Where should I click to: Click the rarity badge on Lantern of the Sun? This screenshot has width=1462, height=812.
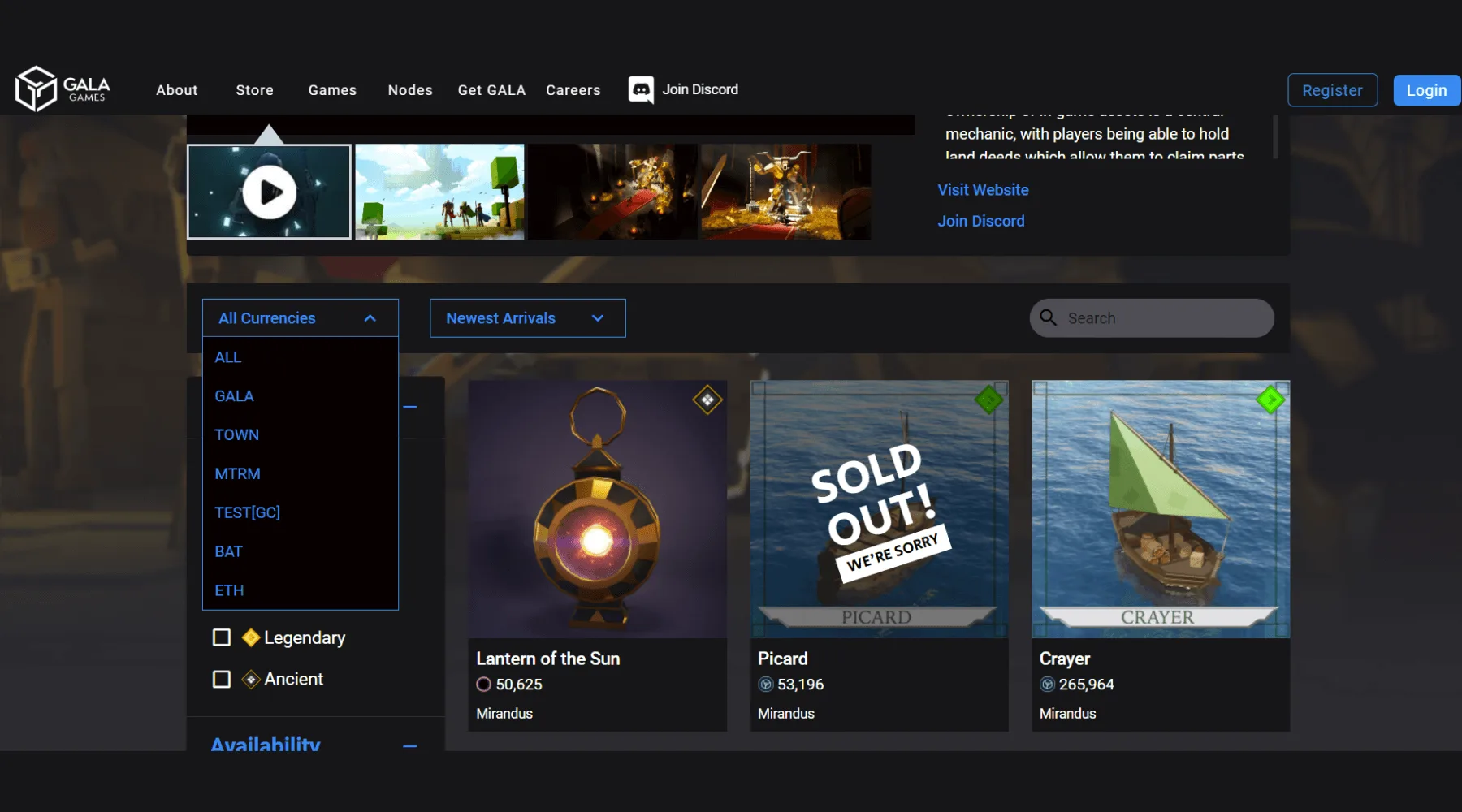pos(707,400)
